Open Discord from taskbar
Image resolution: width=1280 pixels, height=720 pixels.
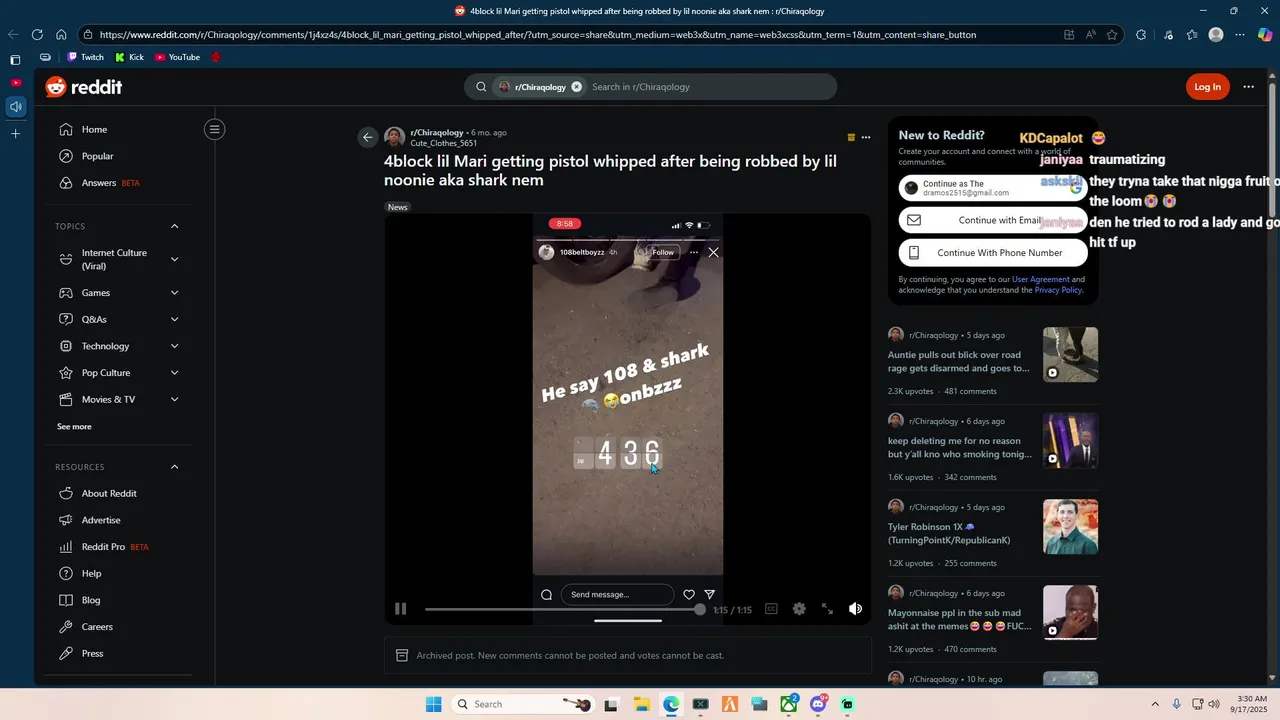point(818,704)
